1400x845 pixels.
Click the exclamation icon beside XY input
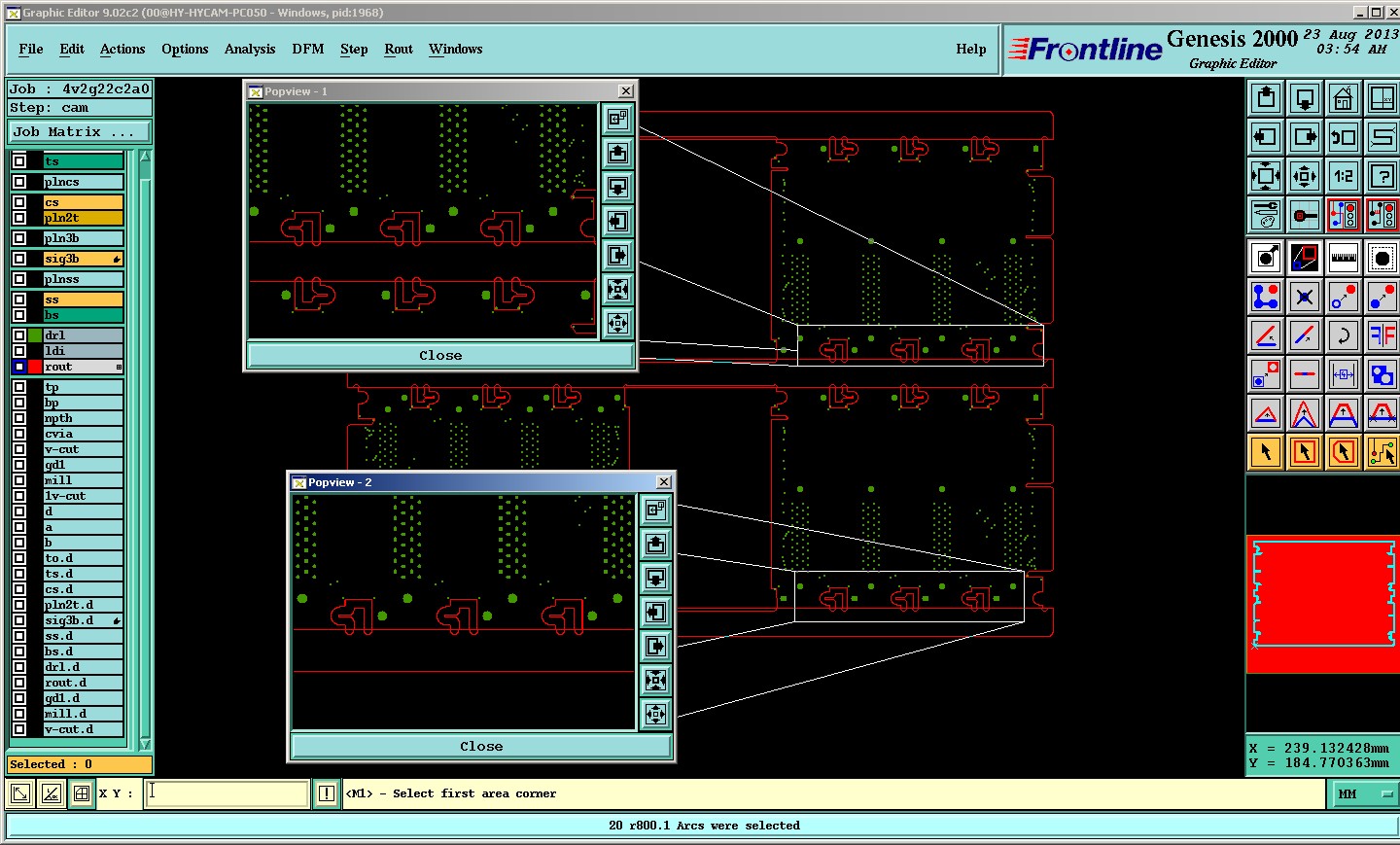pyautogui.click(x=327, y=793)
